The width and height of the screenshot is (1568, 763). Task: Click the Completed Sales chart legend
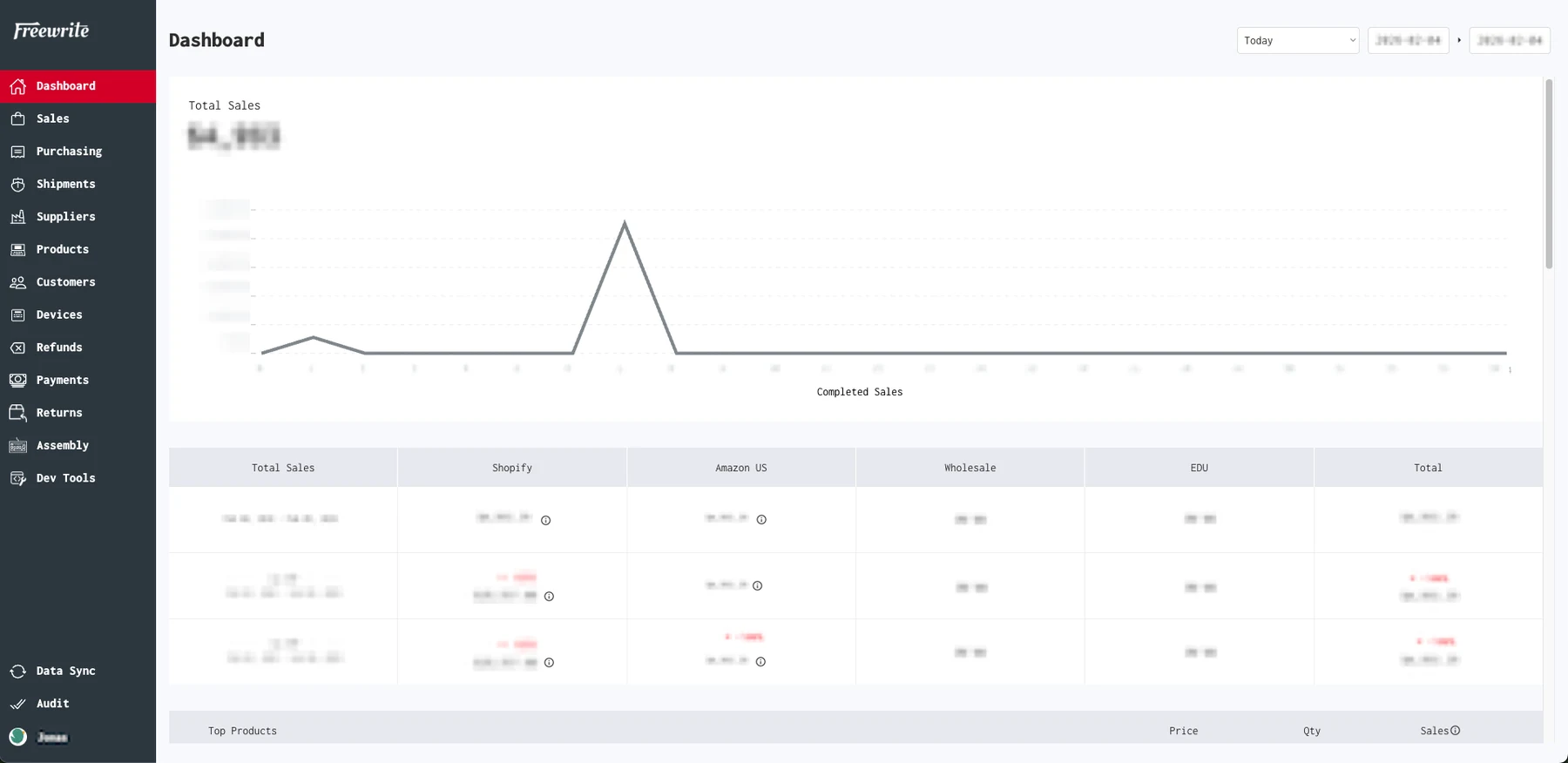coord(860,392)
